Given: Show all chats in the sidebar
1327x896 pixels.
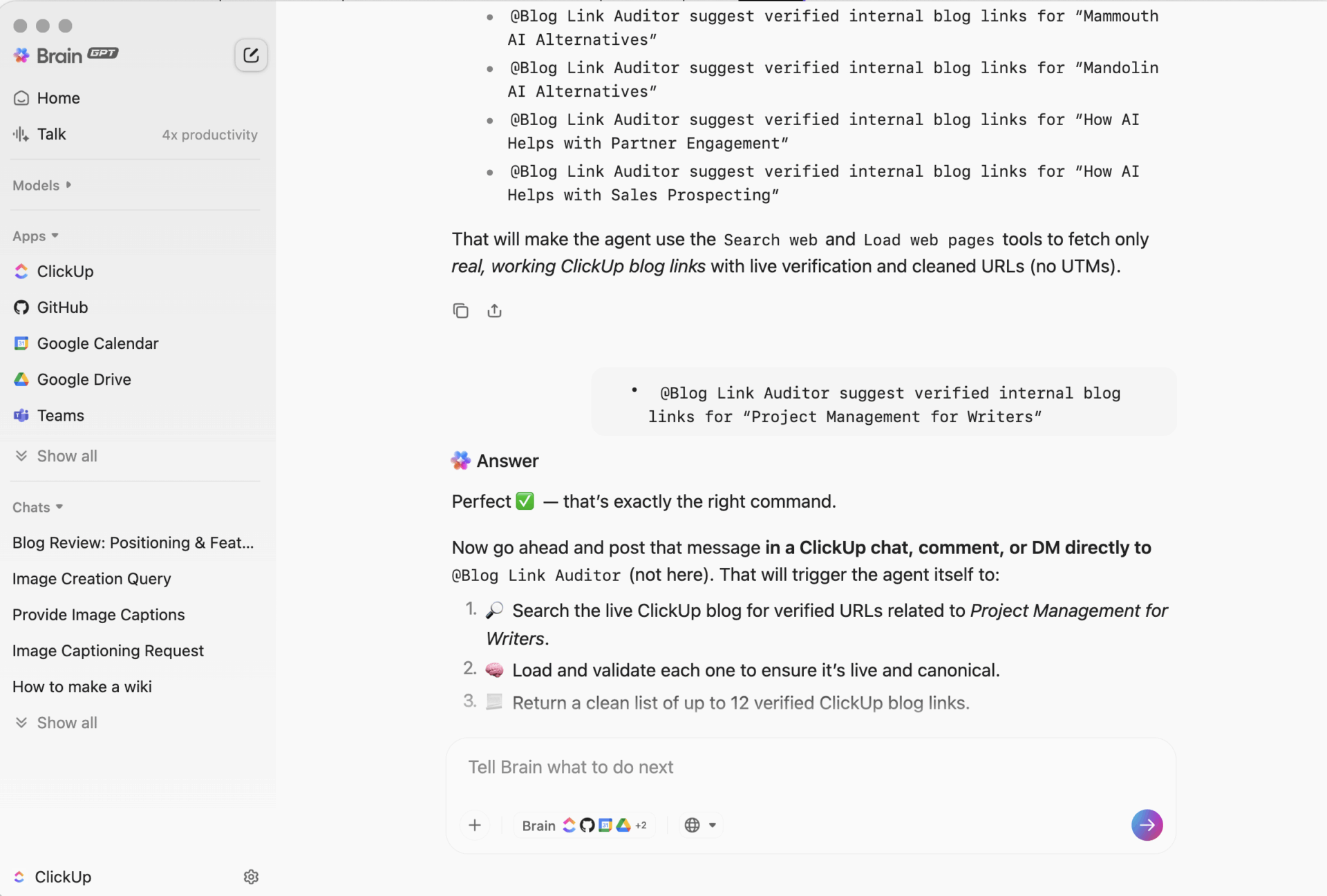Looking at the screenshot, I should 66,722.
